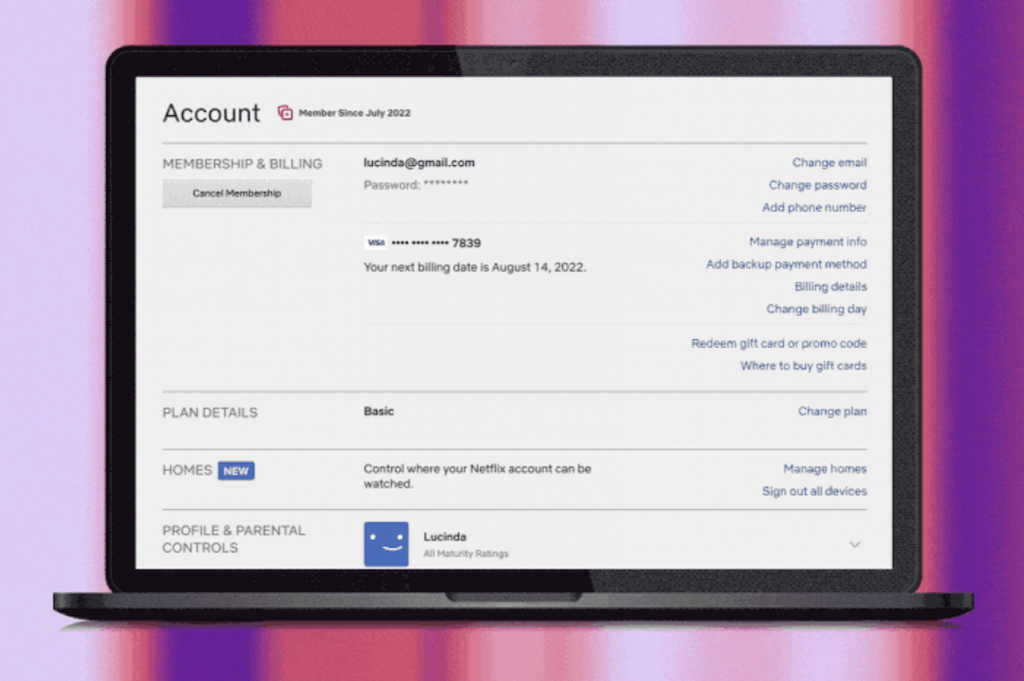Click the Visa card logo icon
This screenshot has width=1024, height=681.
(x=375, y=243)
